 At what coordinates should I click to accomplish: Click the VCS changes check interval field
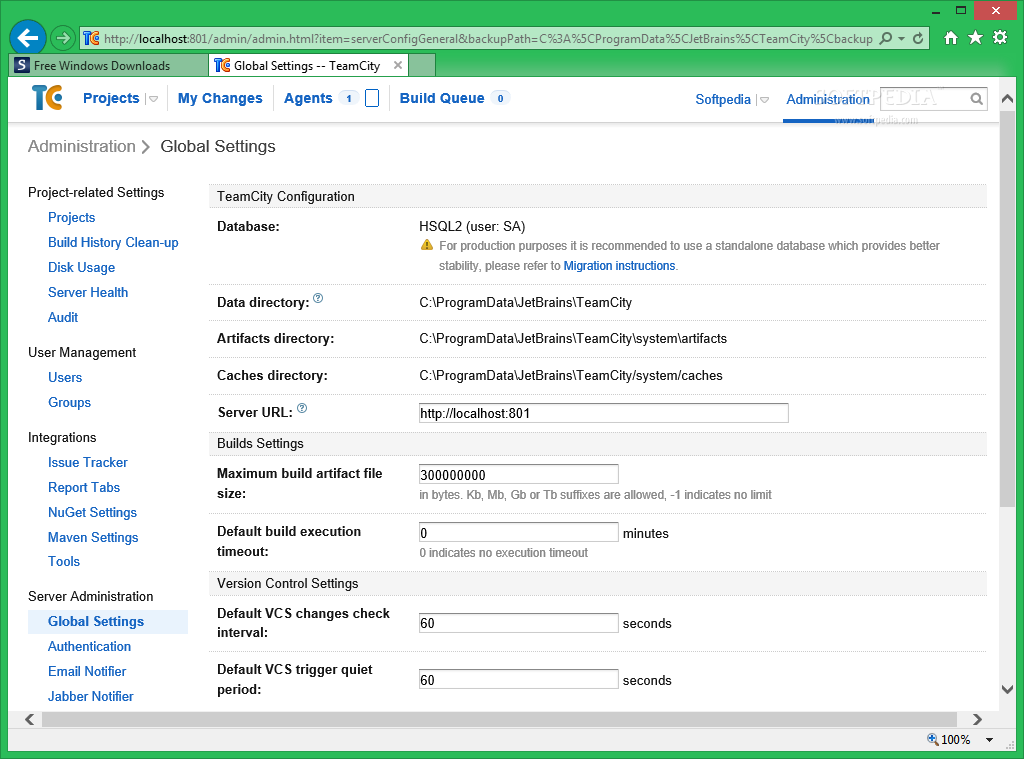pyautogui.click(x=519, y=622)
